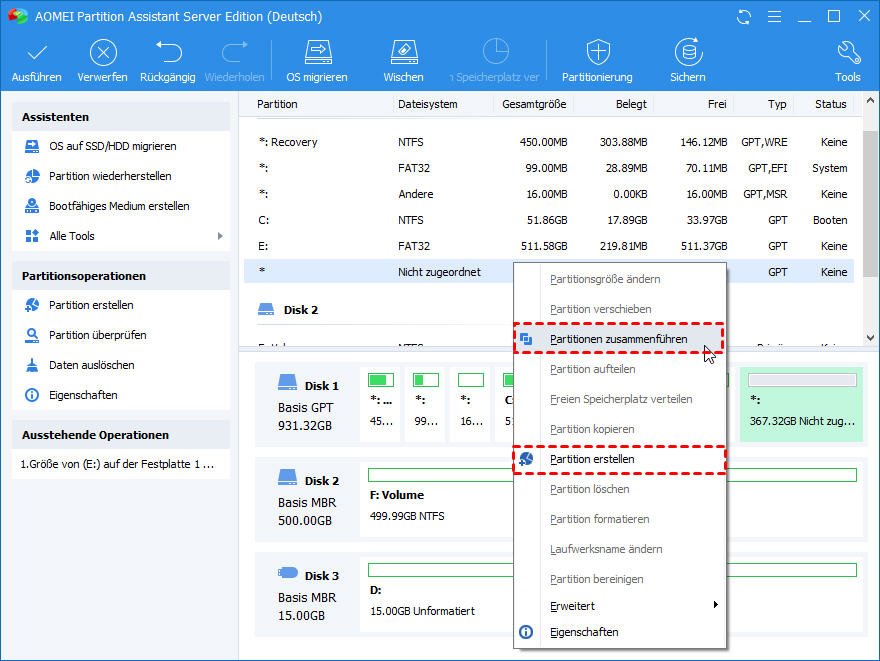This screenshot has height=661, width=880.
Task: Open the Wischen wipe tool
Action: click(x=404, y=61)
